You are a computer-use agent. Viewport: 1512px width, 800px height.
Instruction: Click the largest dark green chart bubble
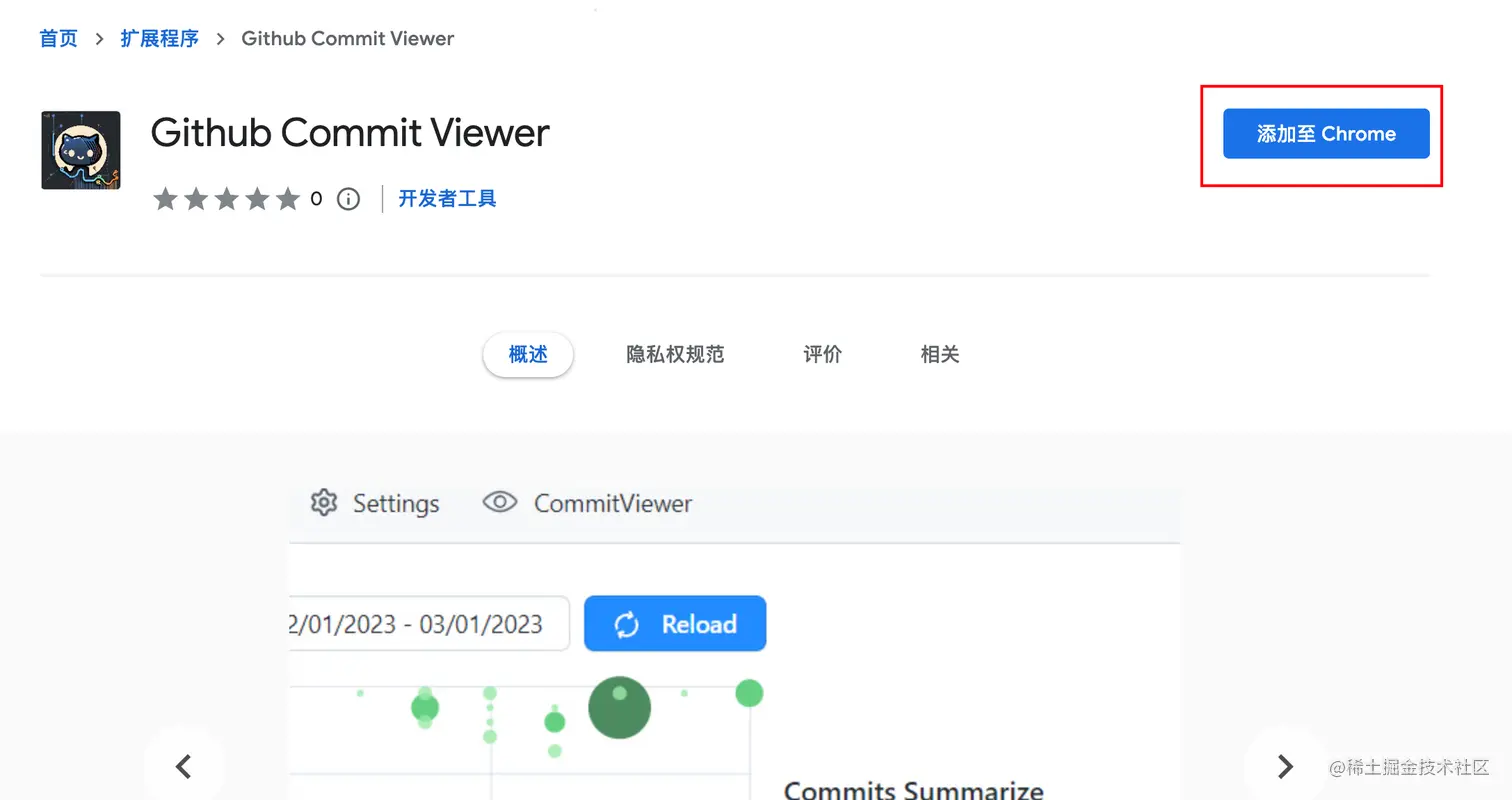(x=619, y=708)
